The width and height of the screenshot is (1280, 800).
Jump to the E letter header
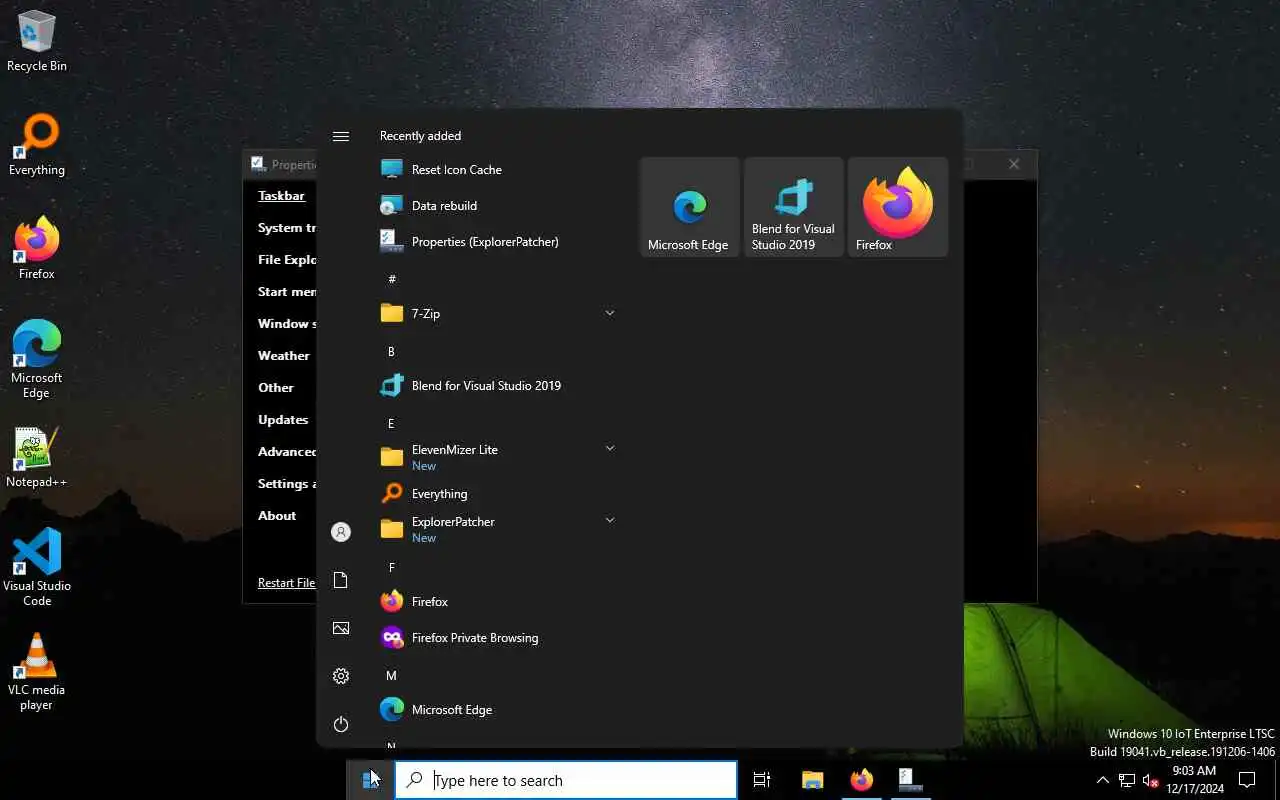coord(391,423)
